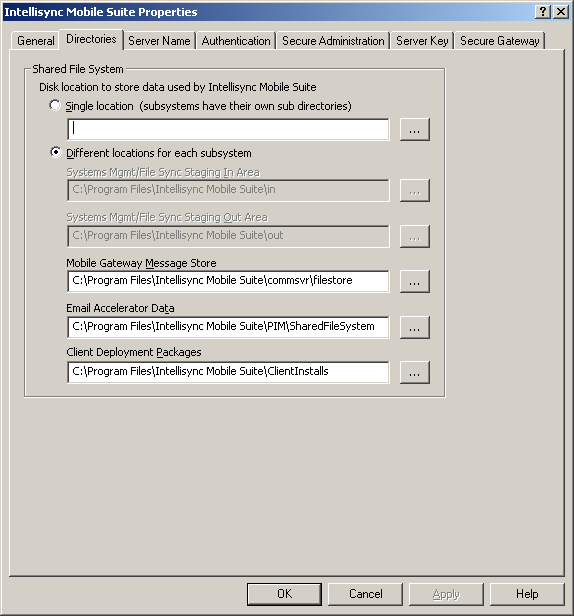
Task: Open the Server Name tab
Action: (x=159, y=41)
